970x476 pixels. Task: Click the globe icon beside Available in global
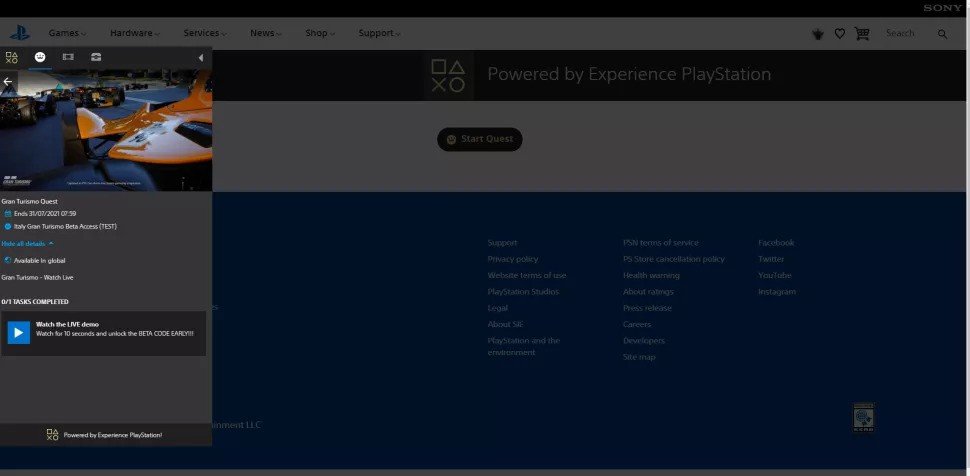(8, 261)
